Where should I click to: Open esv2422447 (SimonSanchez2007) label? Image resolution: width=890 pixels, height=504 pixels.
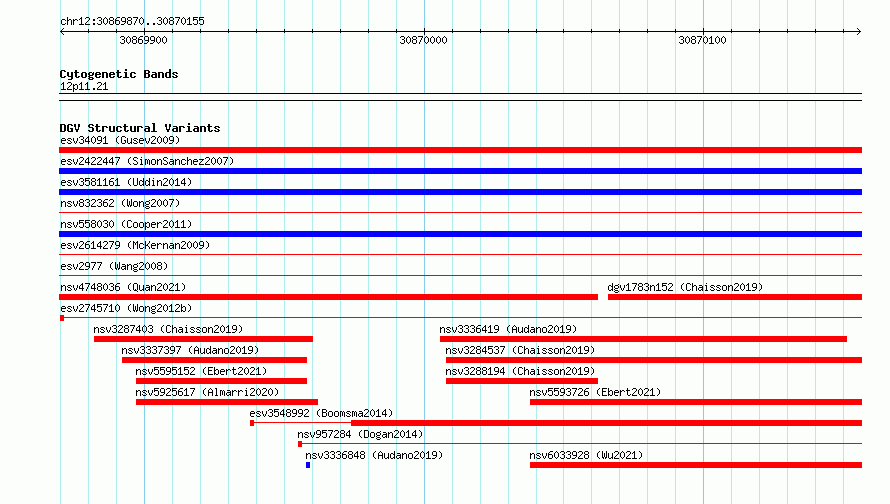147,161
